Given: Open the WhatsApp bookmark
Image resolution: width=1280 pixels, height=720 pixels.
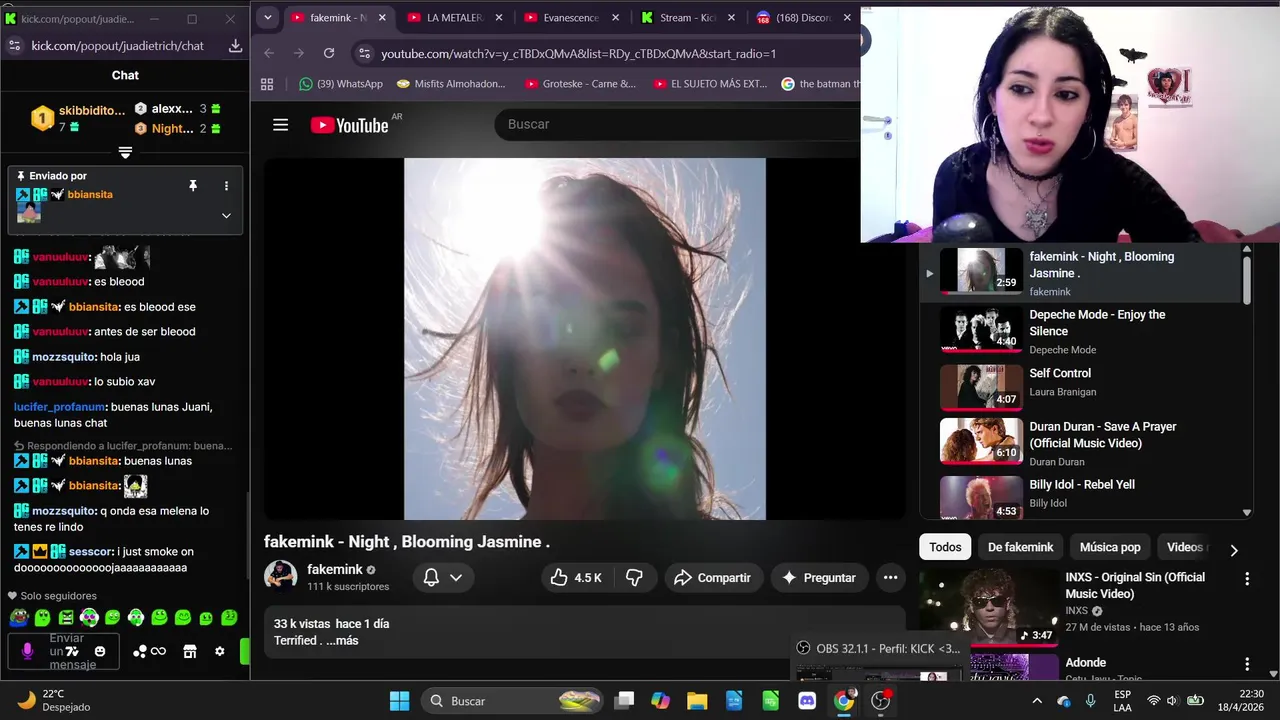Looking at the screenshot, I should (x=341, y=84).
